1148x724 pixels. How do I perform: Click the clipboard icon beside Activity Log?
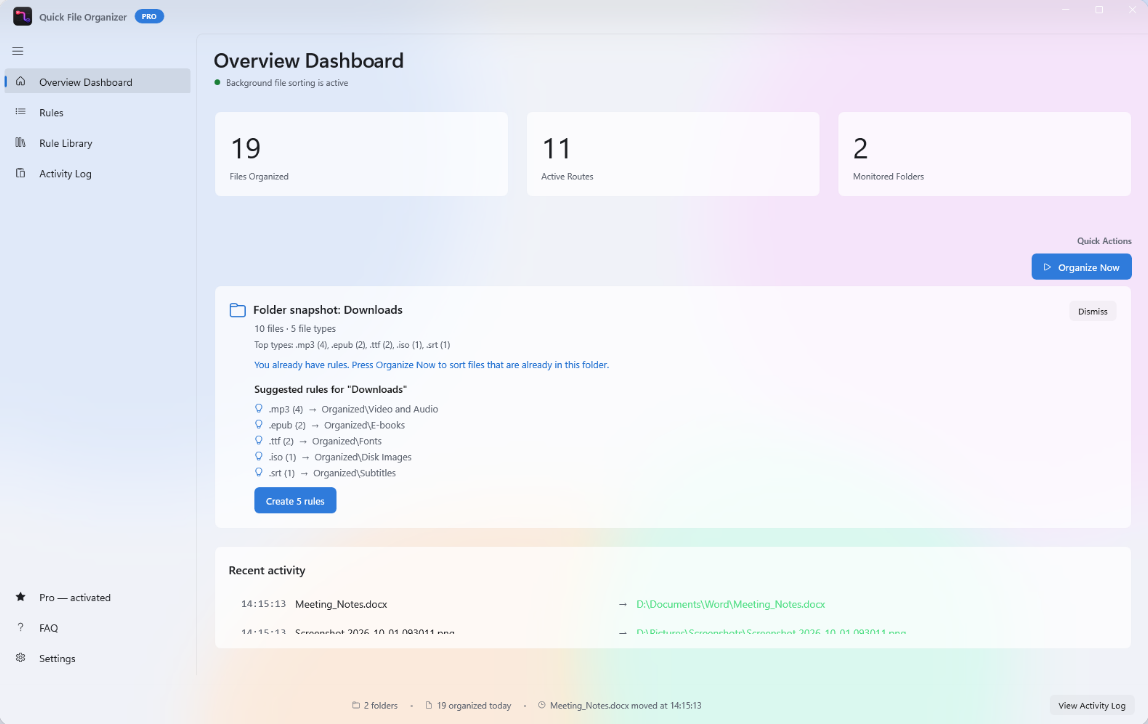pos(20,173)
